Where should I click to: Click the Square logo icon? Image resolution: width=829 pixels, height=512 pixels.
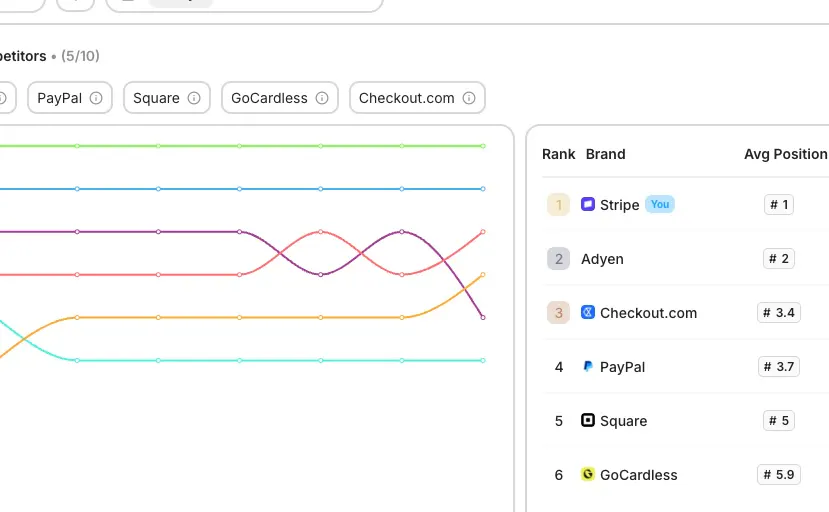(x=588, y=420)
